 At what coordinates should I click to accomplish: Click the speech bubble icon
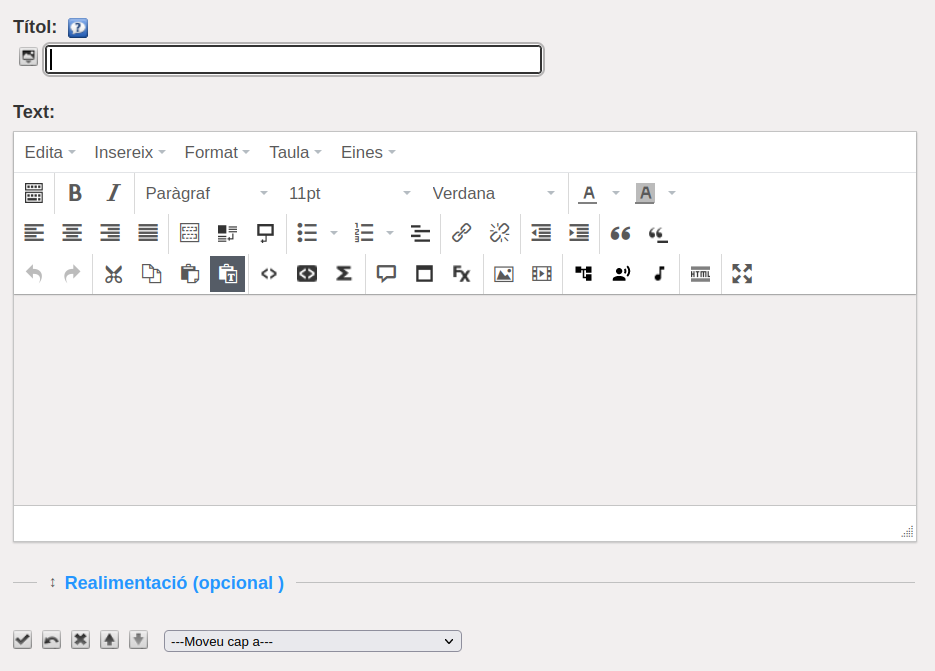[386, 274]
